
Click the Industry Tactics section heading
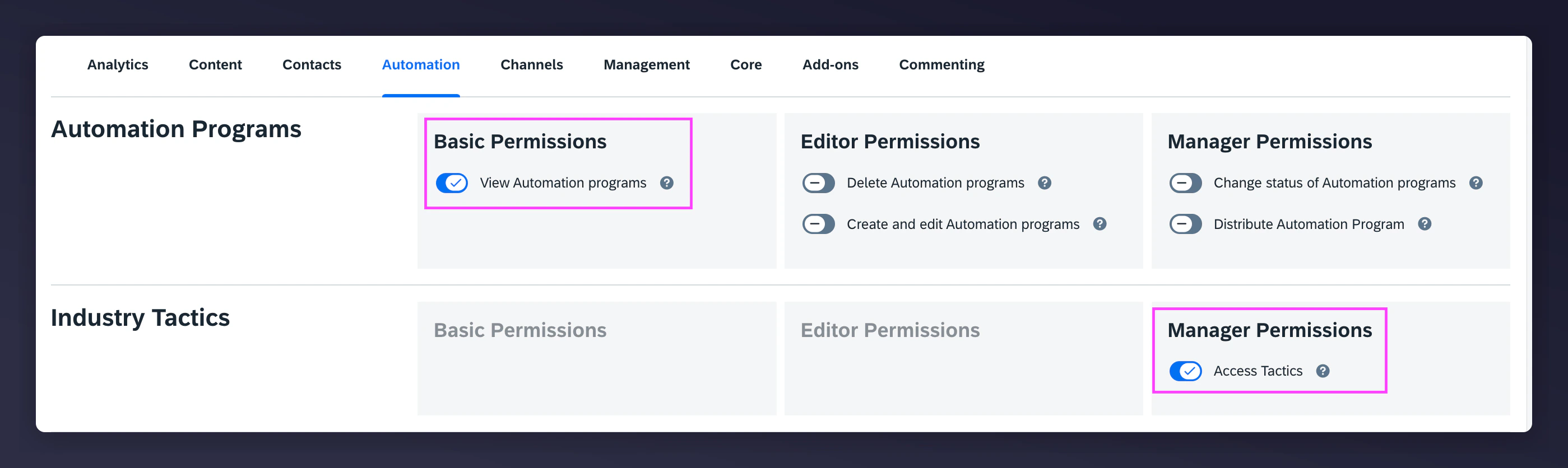coord(140,318)
